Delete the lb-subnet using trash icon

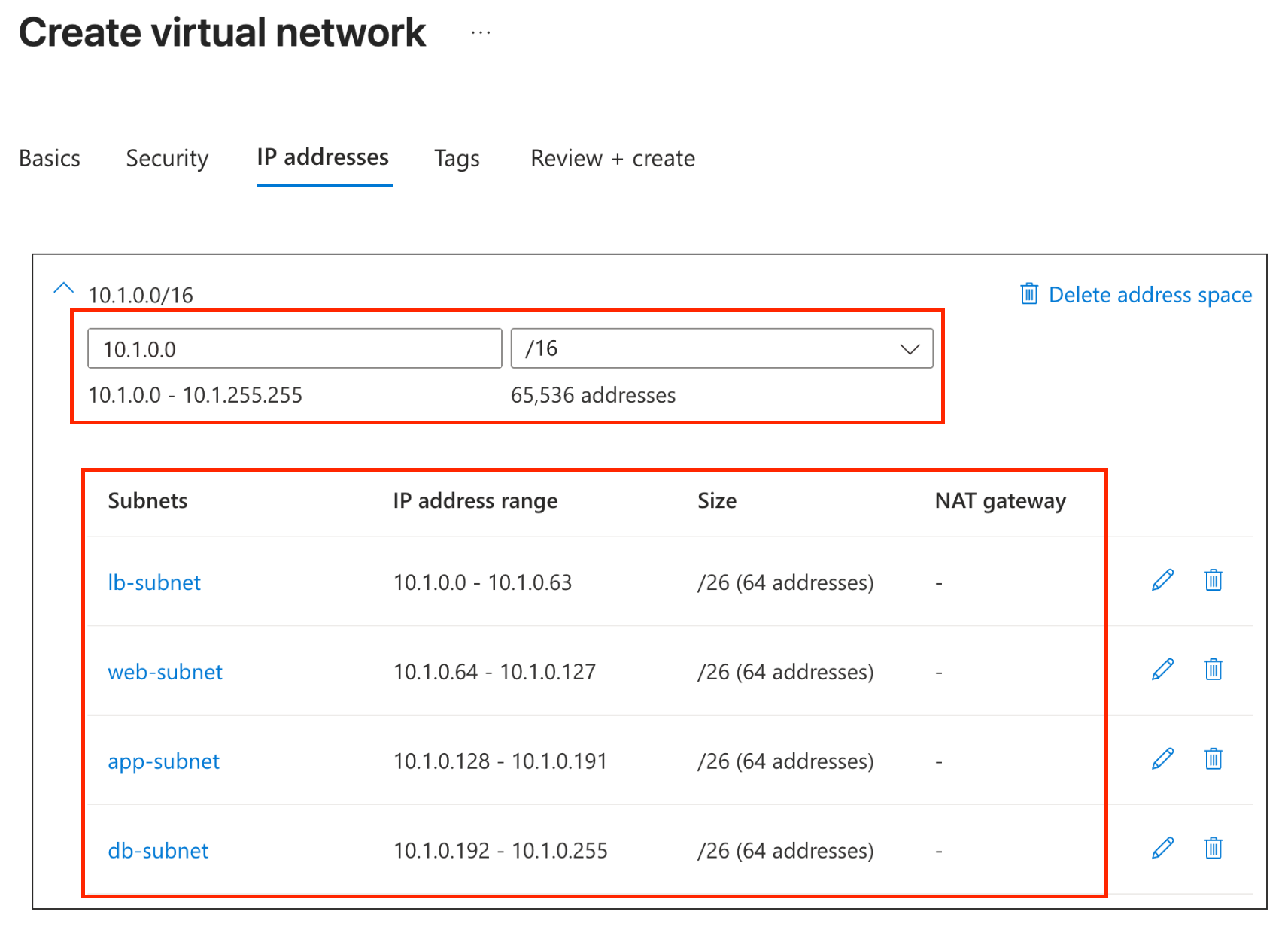[x=1213, y=580]
